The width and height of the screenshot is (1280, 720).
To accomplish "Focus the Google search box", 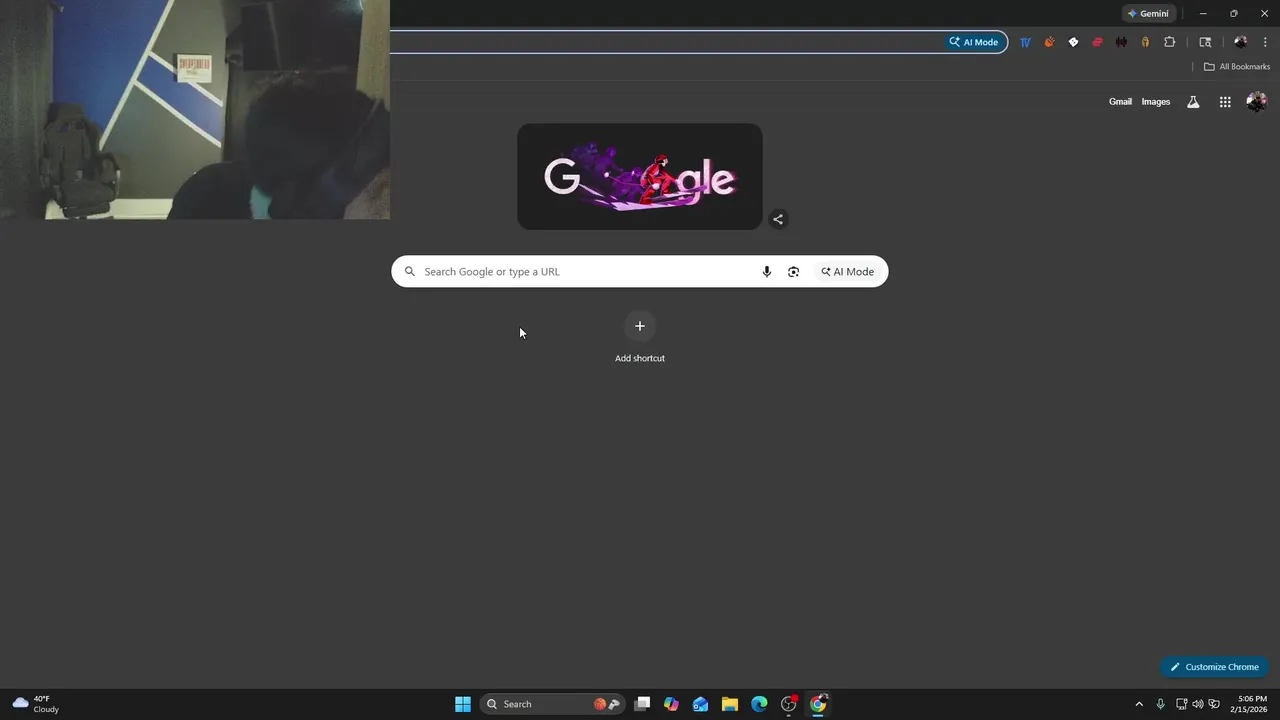I will coord(640,271).
